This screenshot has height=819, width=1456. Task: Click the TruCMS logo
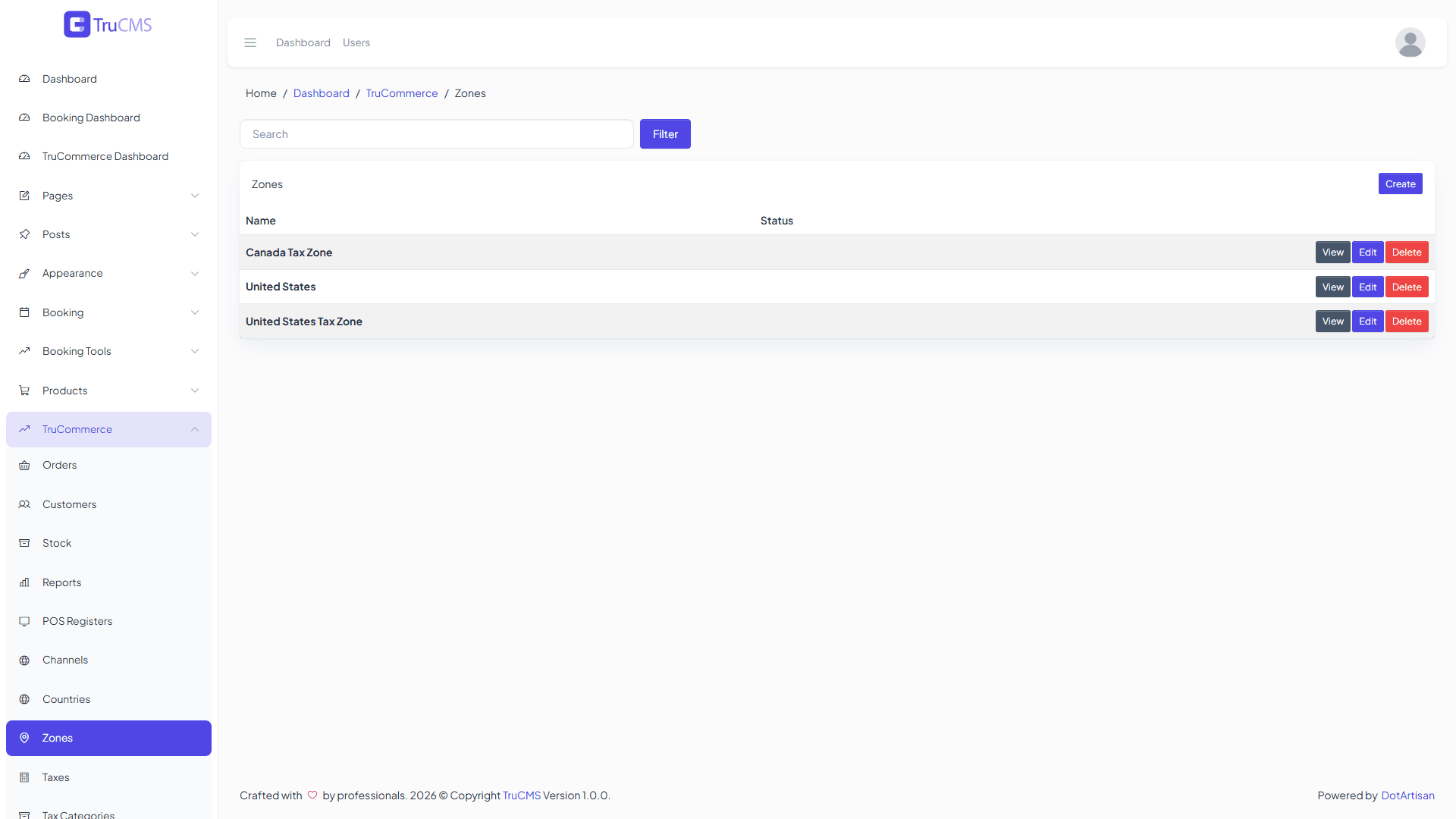pos(108,24)
